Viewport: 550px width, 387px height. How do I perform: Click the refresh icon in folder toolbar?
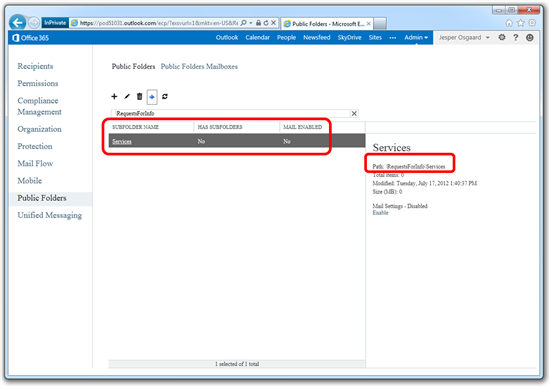point(165,96)
